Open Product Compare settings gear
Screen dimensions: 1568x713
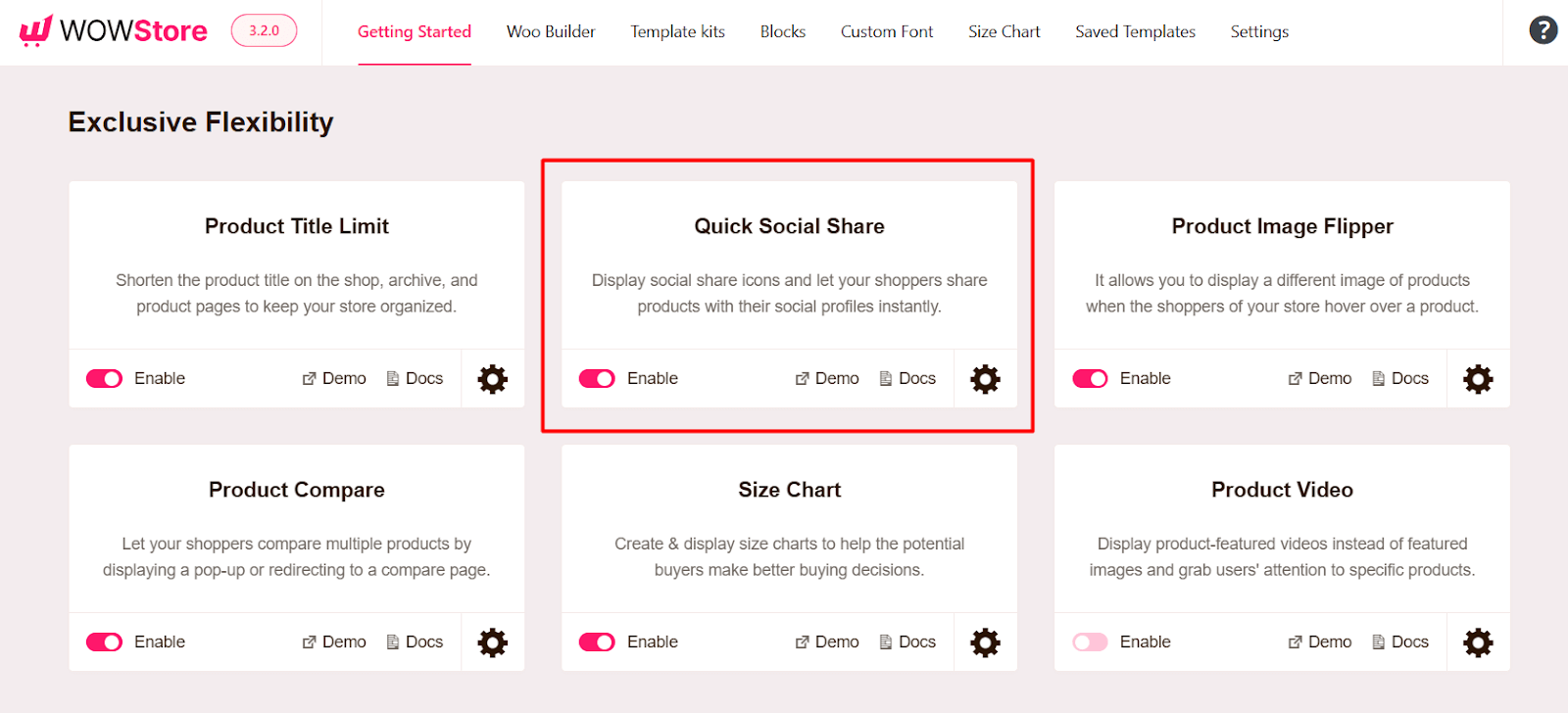coord(491,642)
